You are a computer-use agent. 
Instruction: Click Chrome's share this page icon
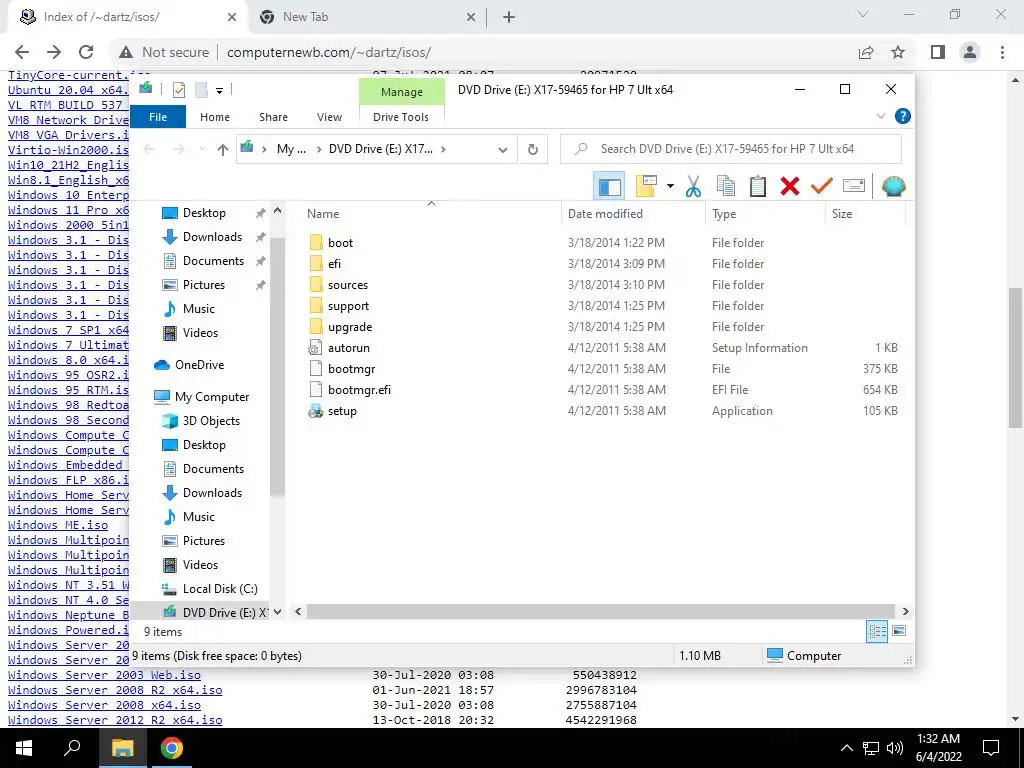[866, 52]
